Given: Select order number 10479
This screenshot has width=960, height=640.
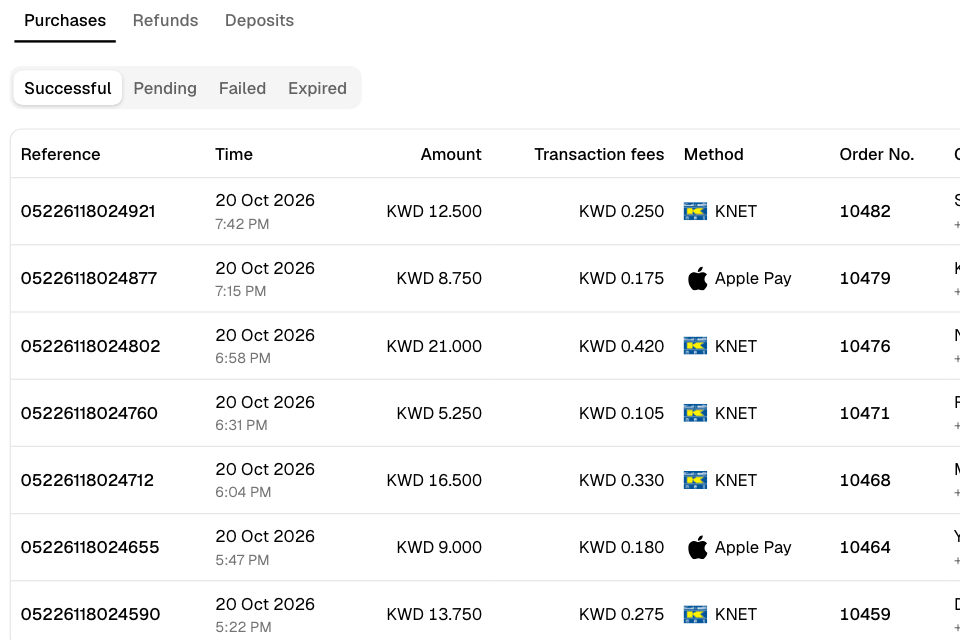Looking at the screenshot, I should 864,278.
